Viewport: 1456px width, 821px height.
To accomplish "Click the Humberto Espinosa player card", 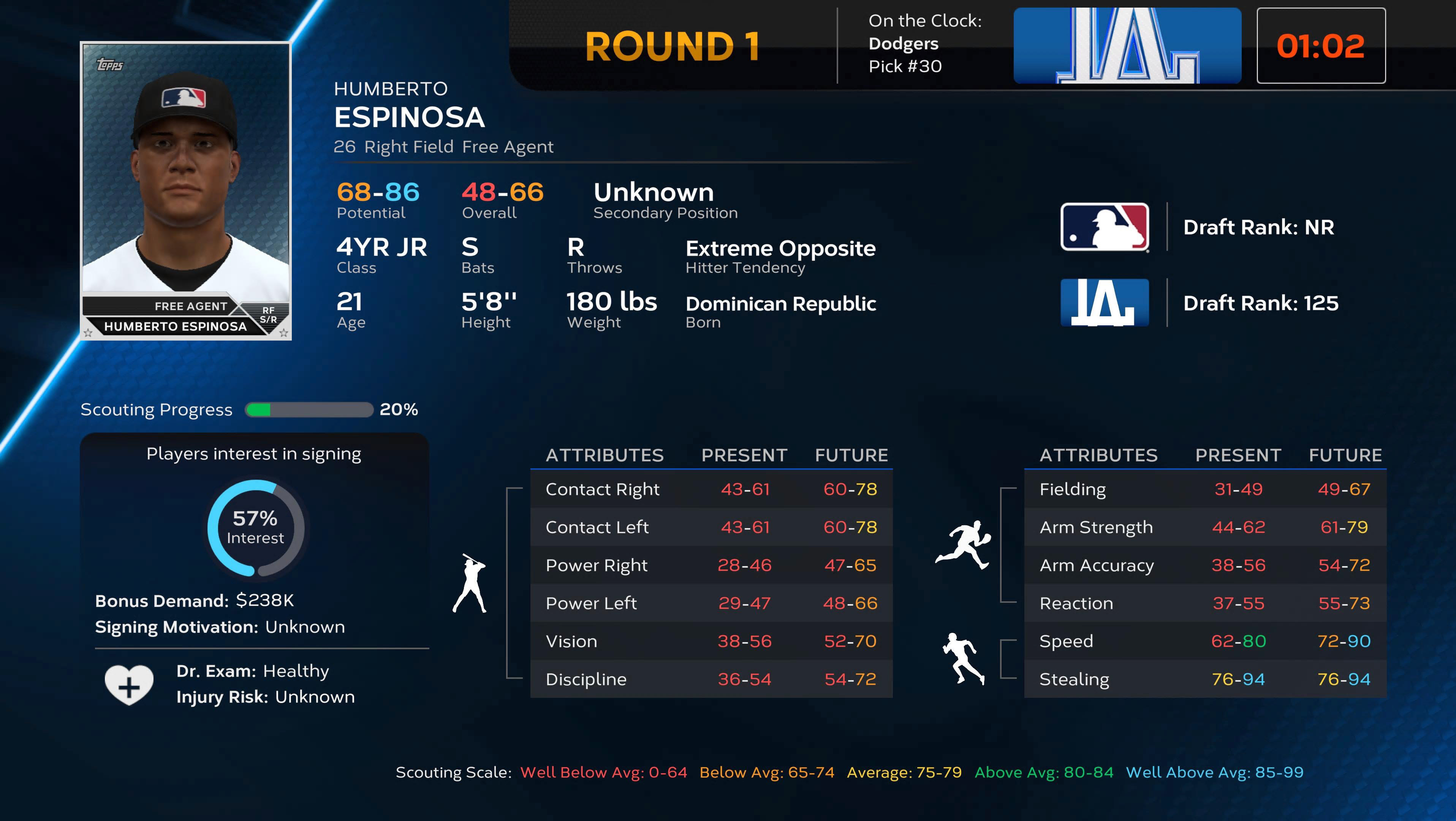I will (185, 190).
